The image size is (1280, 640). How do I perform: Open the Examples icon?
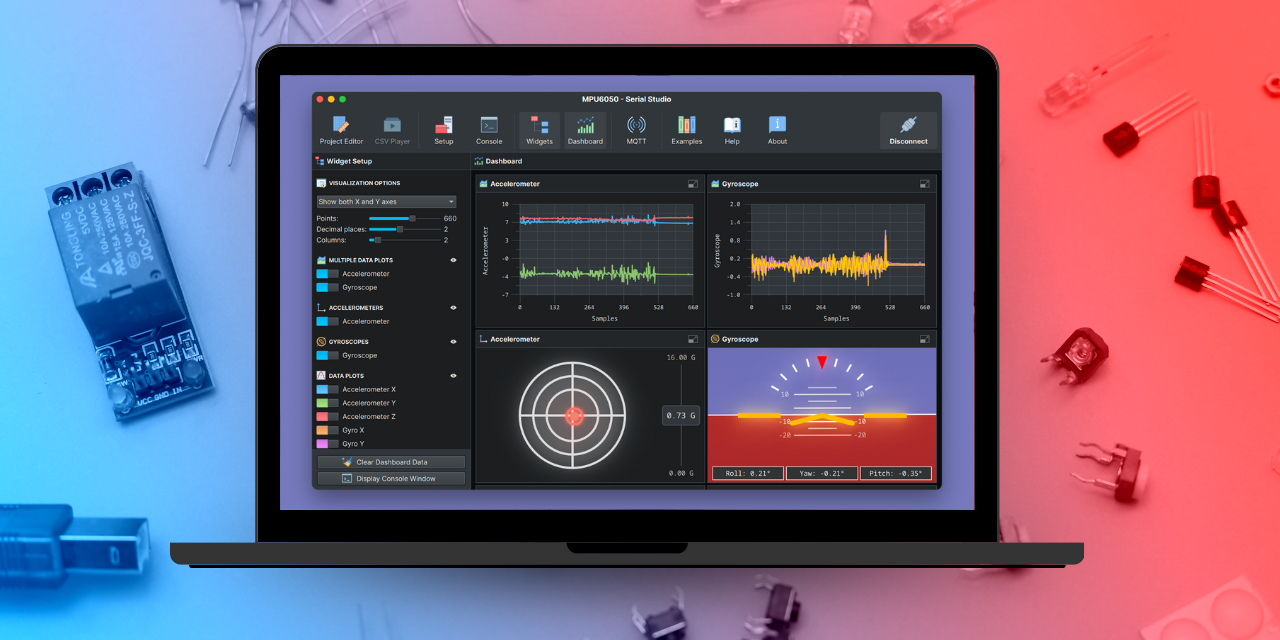click(686, 129)
